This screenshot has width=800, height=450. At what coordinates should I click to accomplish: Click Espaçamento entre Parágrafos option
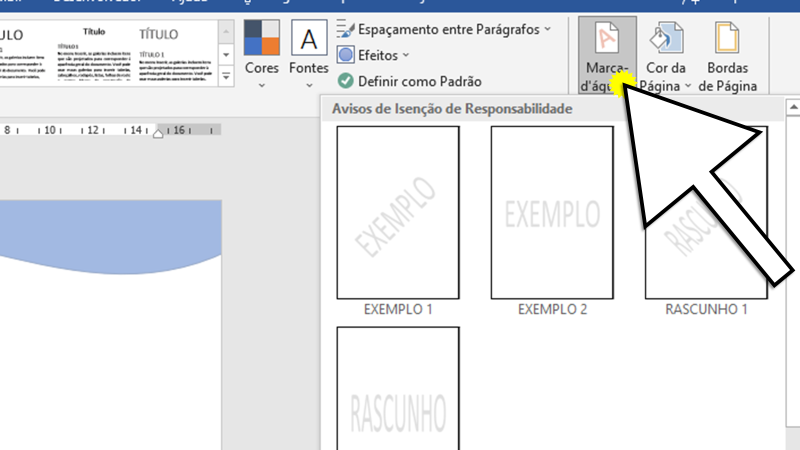pos(443,30)
